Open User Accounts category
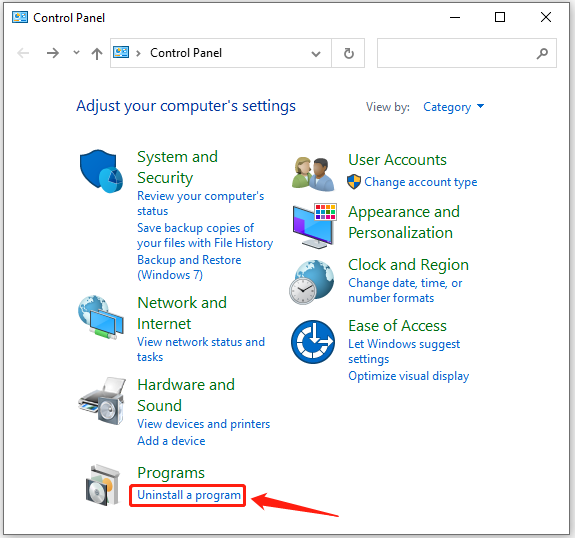This screenshot has height=538, width=575. click(398, 160)
